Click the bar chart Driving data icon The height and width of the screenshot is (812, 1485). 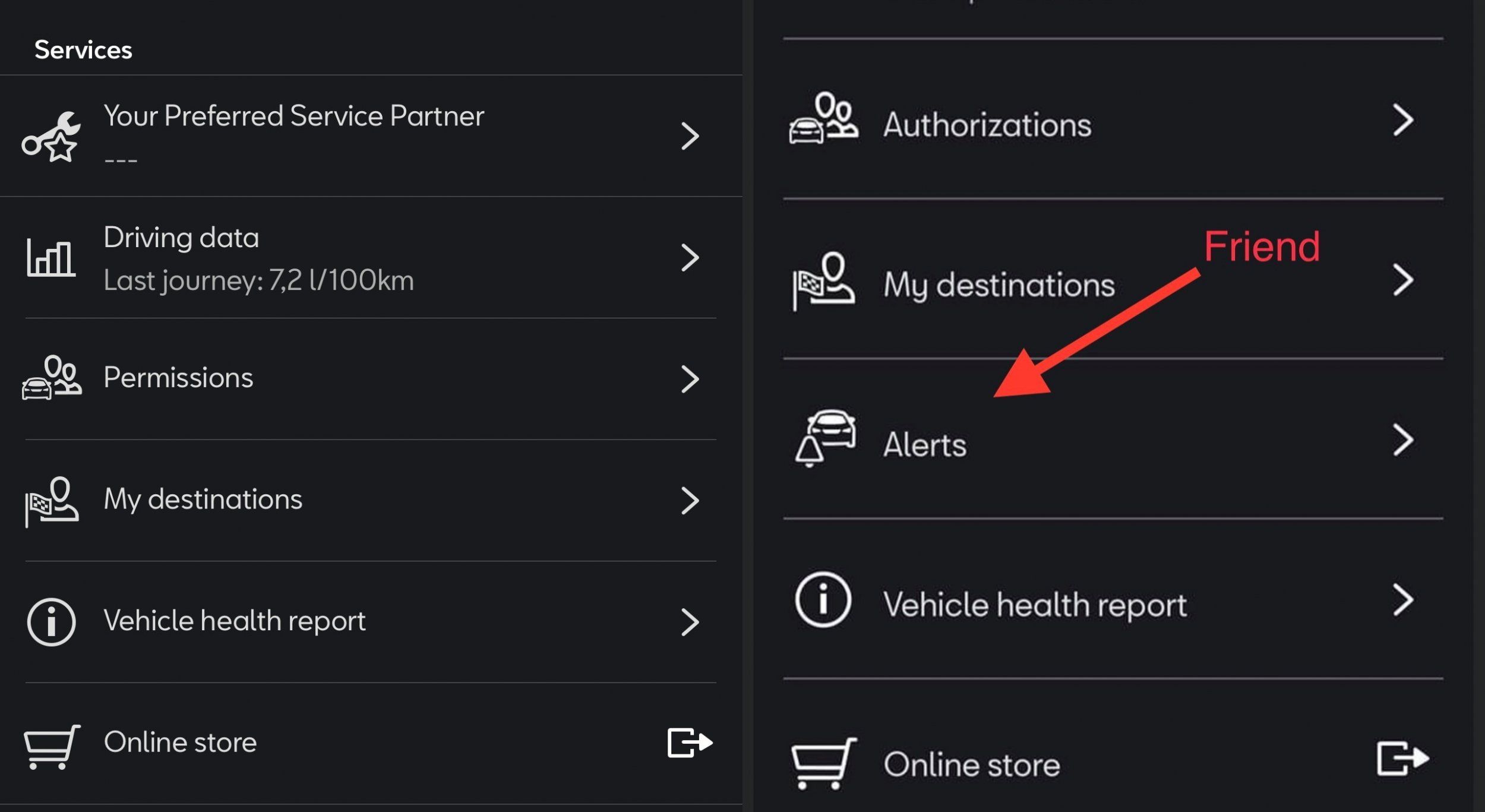50,258
